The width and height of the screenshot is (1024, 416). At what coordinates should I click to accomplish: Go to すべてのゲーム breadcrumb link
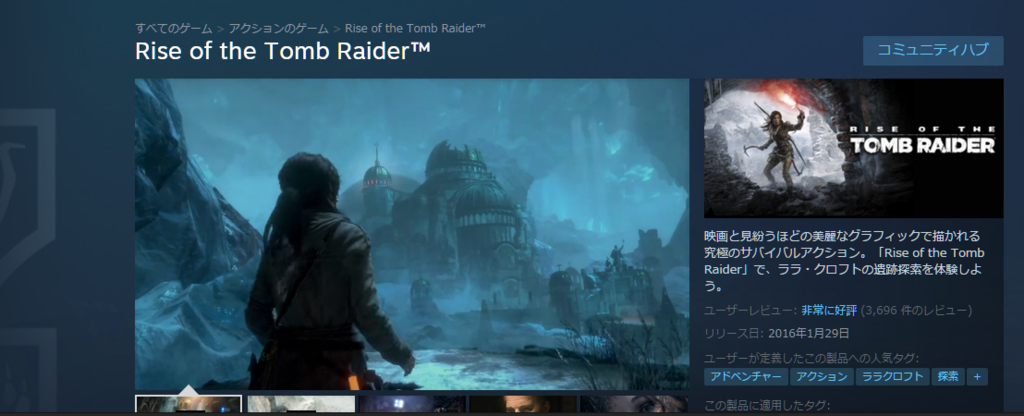[x=174, y=29]
